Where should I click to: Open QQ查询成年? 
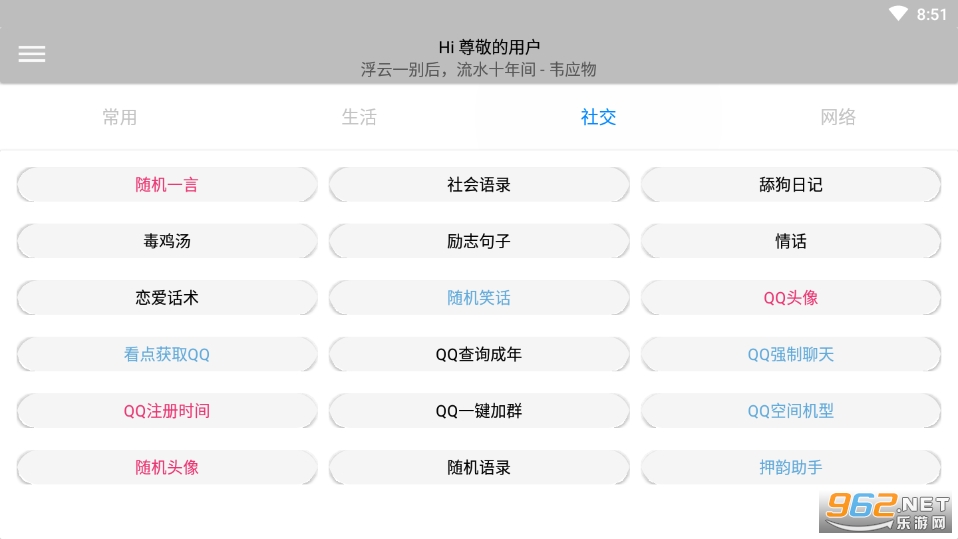point(479,354)
